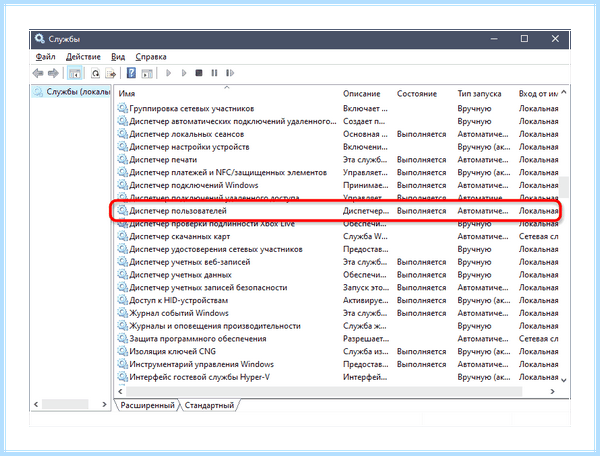Select Диспетчер учетных данных service

tap(338, 275)
